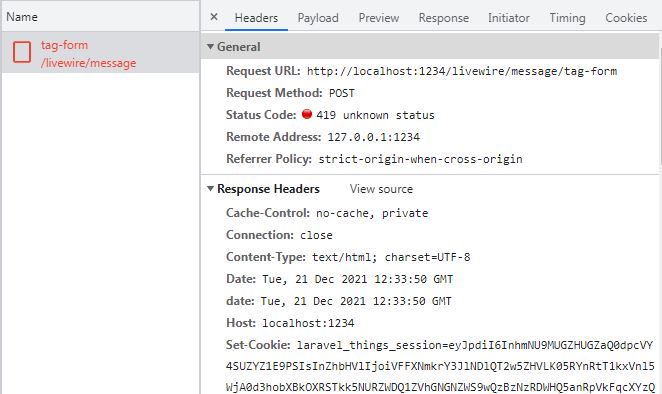Open the Payload tab
The image size is (662, 394).
(318, 18)
